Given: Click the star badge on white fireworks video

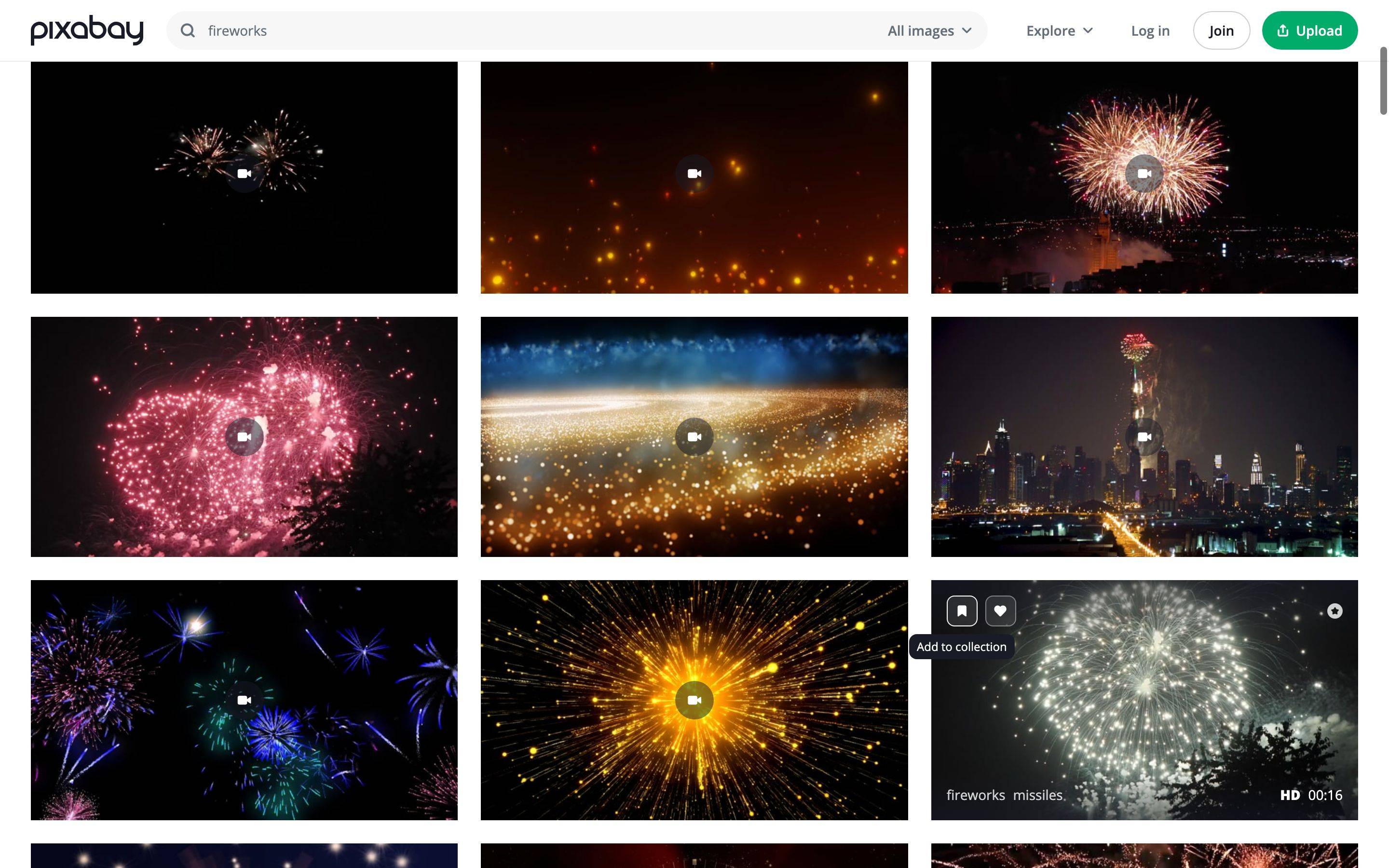Looking at the screenshot, I should [1335, 611].
